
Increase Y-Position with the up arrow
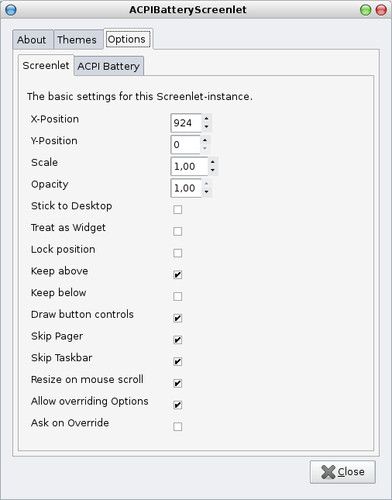coord(205,140)
